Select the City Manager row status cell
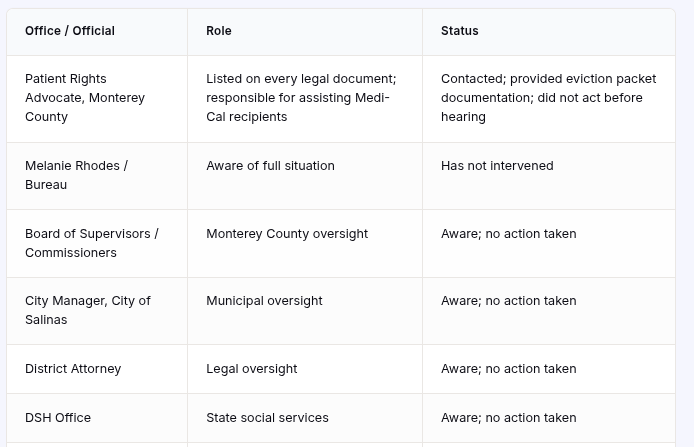This screenshot has height=447, width=694. 549,311
